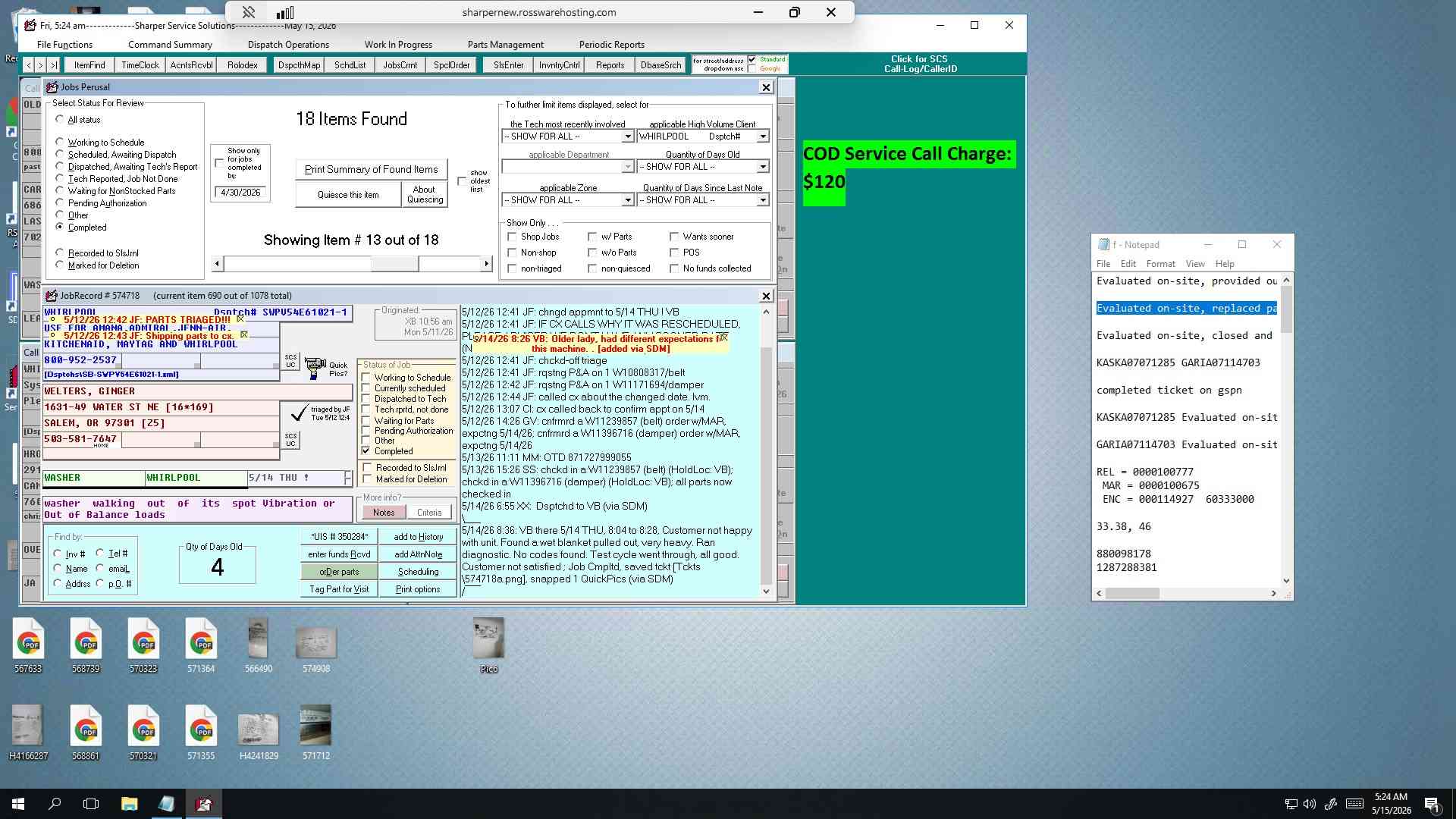Open the Dispatch Operations menu
Viewport: 1456px width, 819px height.
[x=288, y=45]
